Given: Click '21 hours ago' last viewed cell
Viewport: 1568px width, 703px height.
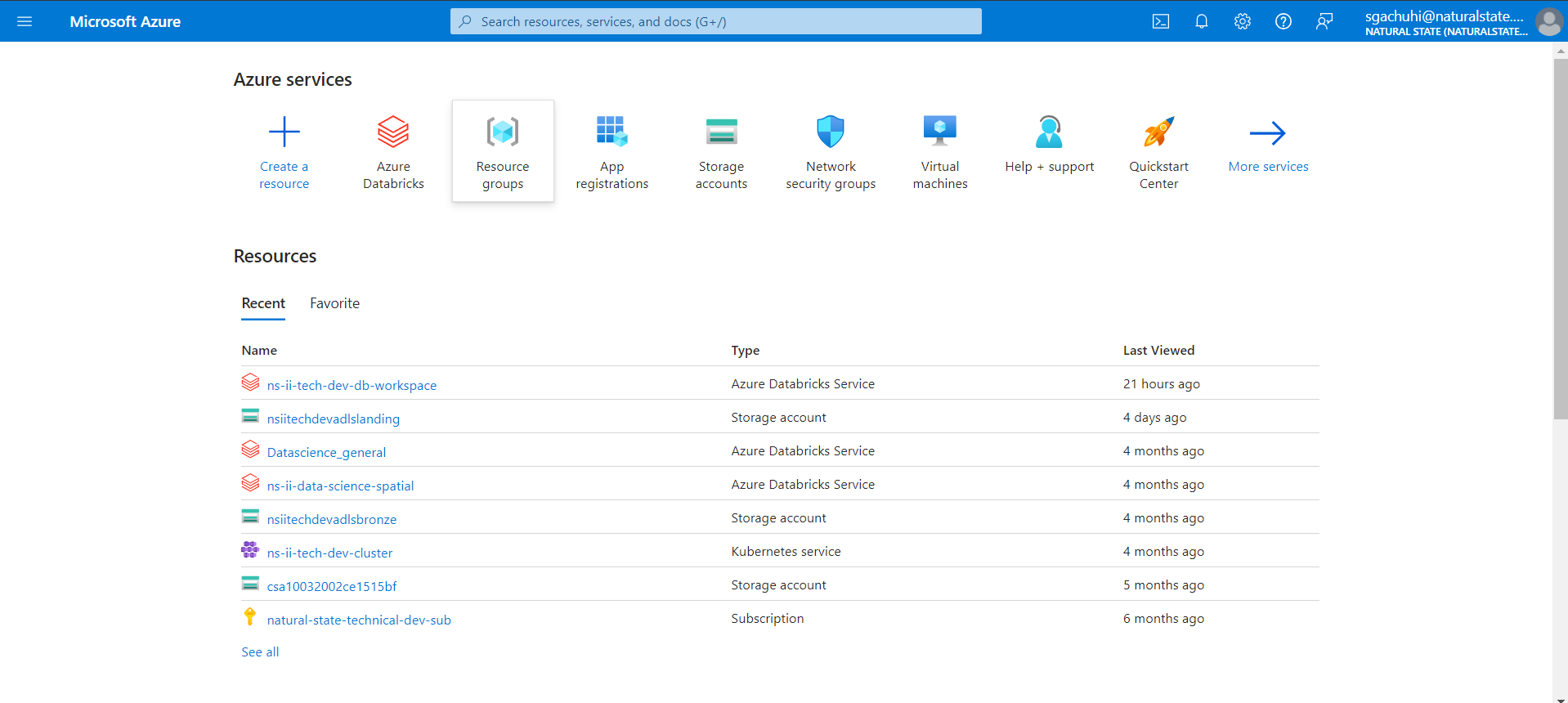Looking at the screenshot, I should point(1161,383).
